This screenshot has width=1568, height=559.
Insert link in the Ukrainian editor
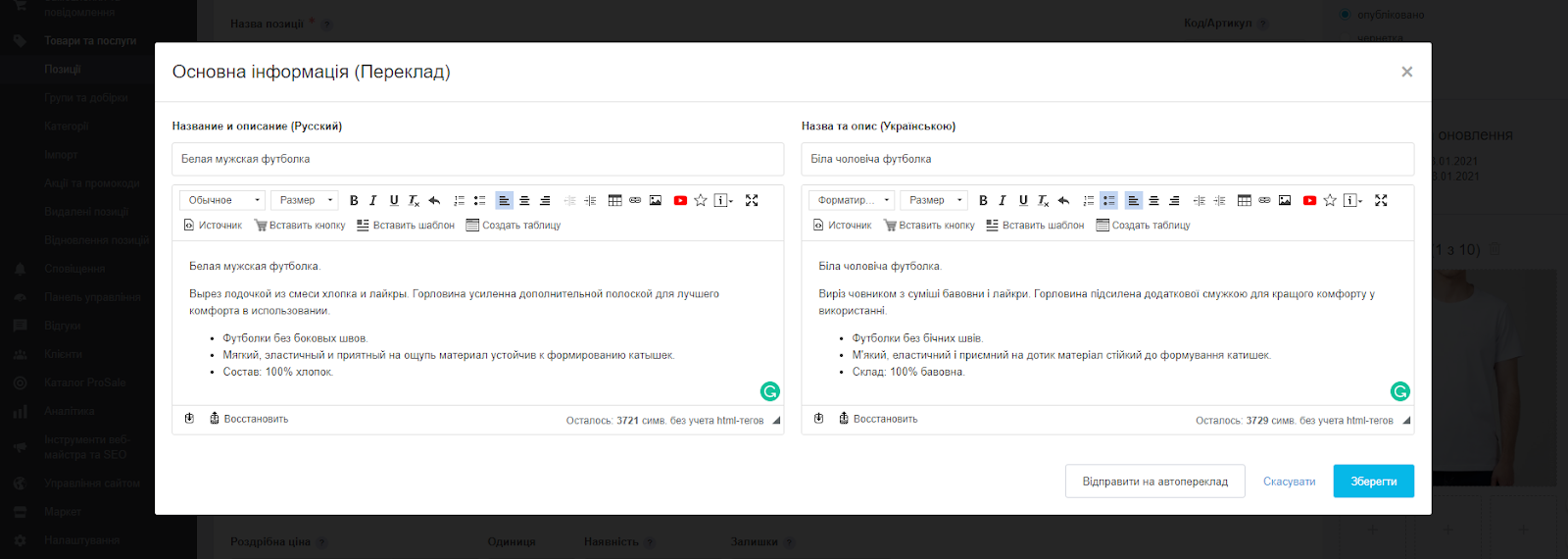[x=1264, y=200]
